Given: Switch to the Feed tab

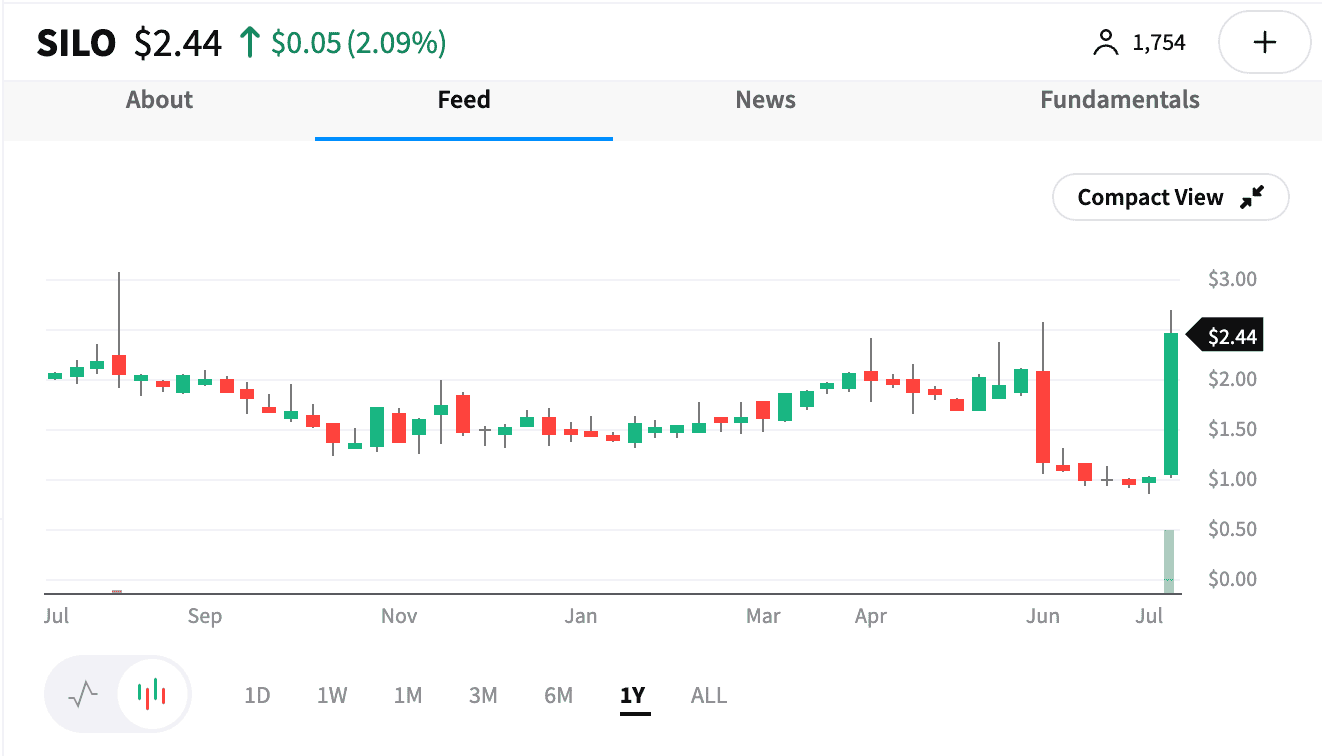Looking at the screenshot, I should [464, 100].
